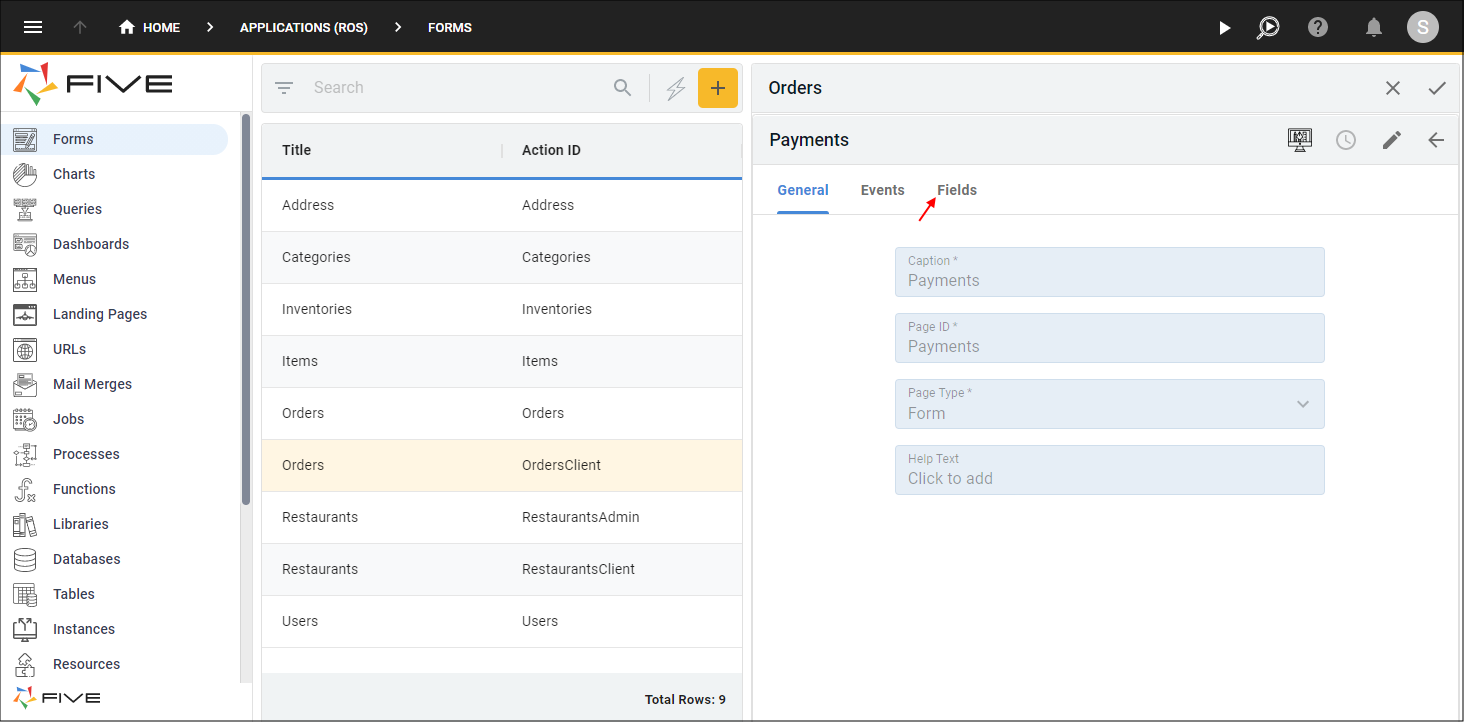The height and width of the screenshot is (722, 1464).
Task: Open the user avatar S menu
Action: (1423, 27)
